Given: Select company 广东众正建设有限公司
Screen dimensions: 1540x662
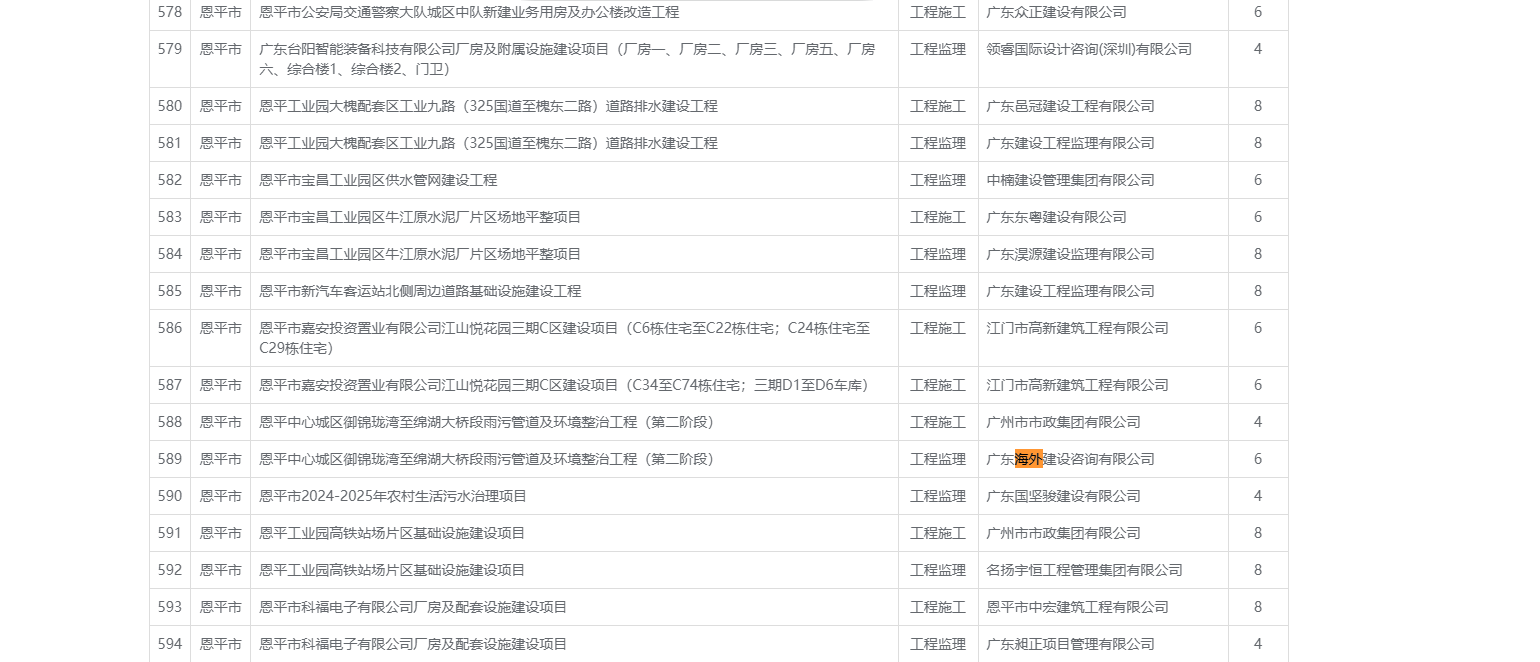Looking at the screenshot, I should [x=1056, y=12].
